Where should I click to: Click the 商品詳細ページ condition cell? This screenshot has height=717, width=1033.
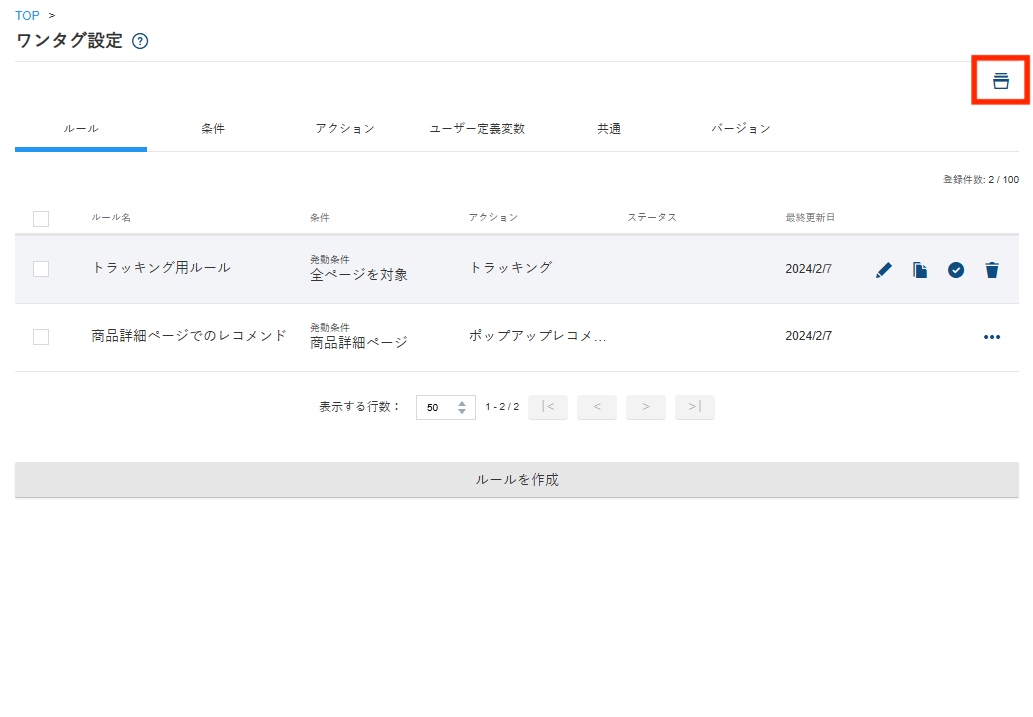(x=359, y=343)
